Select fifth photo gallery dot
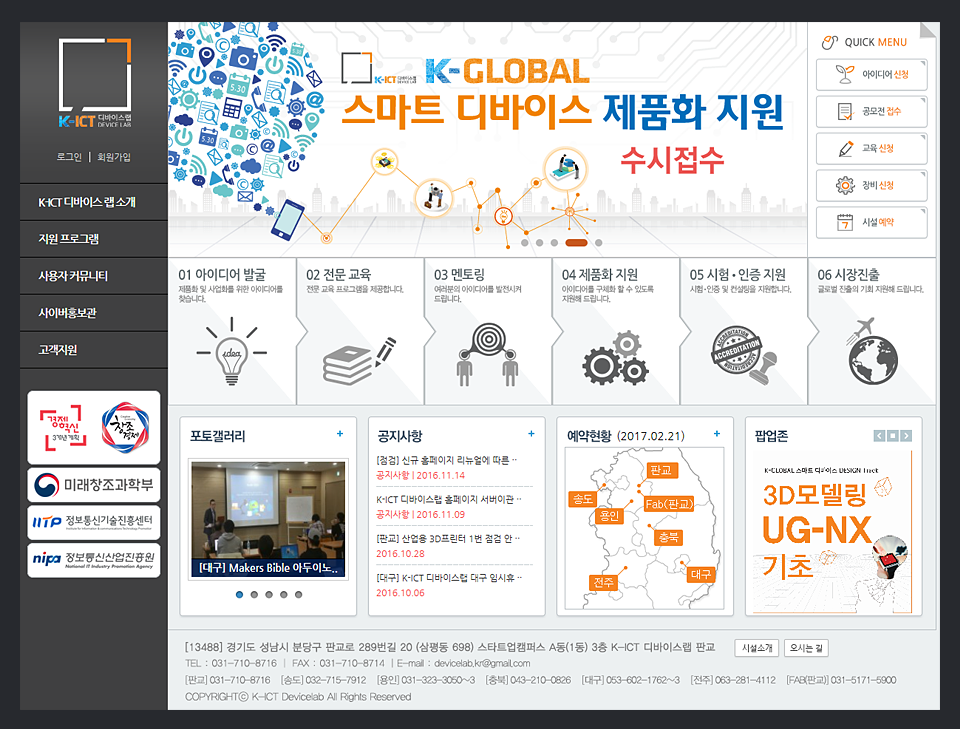Image resolution: width=960 pixels, height=729 pixels. click(298, 594)
